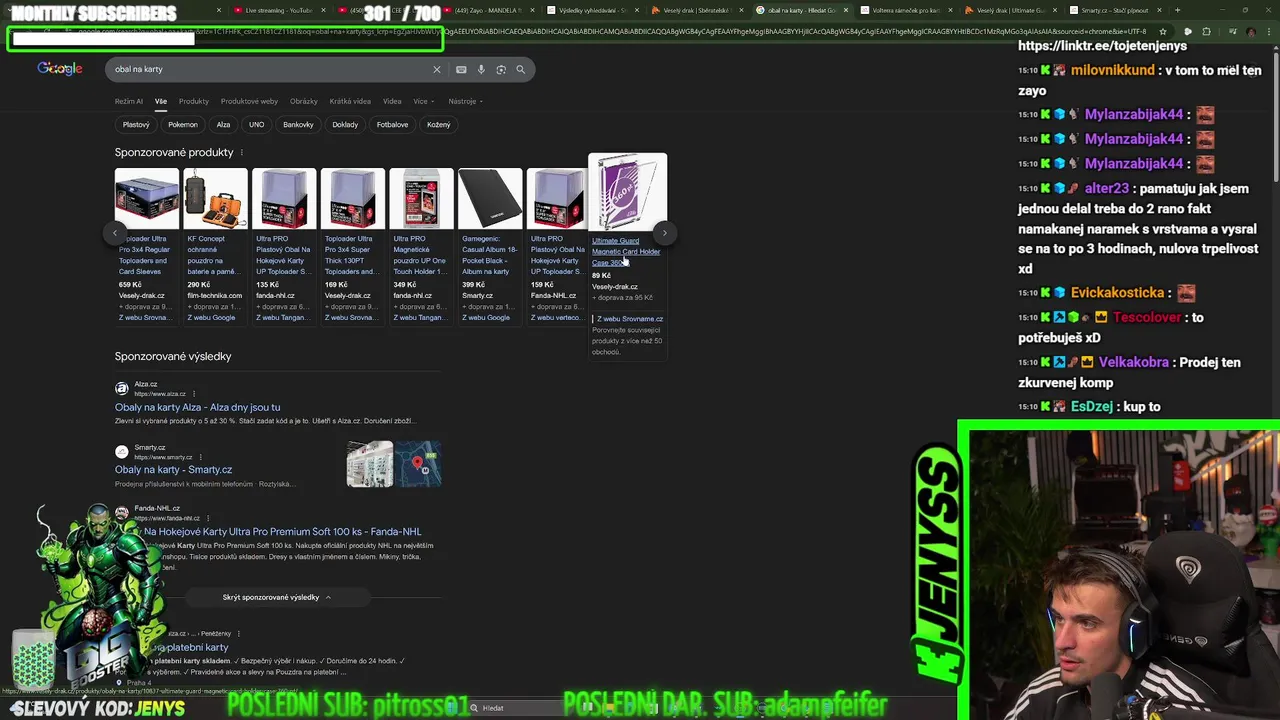Viewport: 1280px width, 720px height.
Task: Open Toploader Ultra Pro 3x4 Super Thick link
Action: (x=350, y=255)
